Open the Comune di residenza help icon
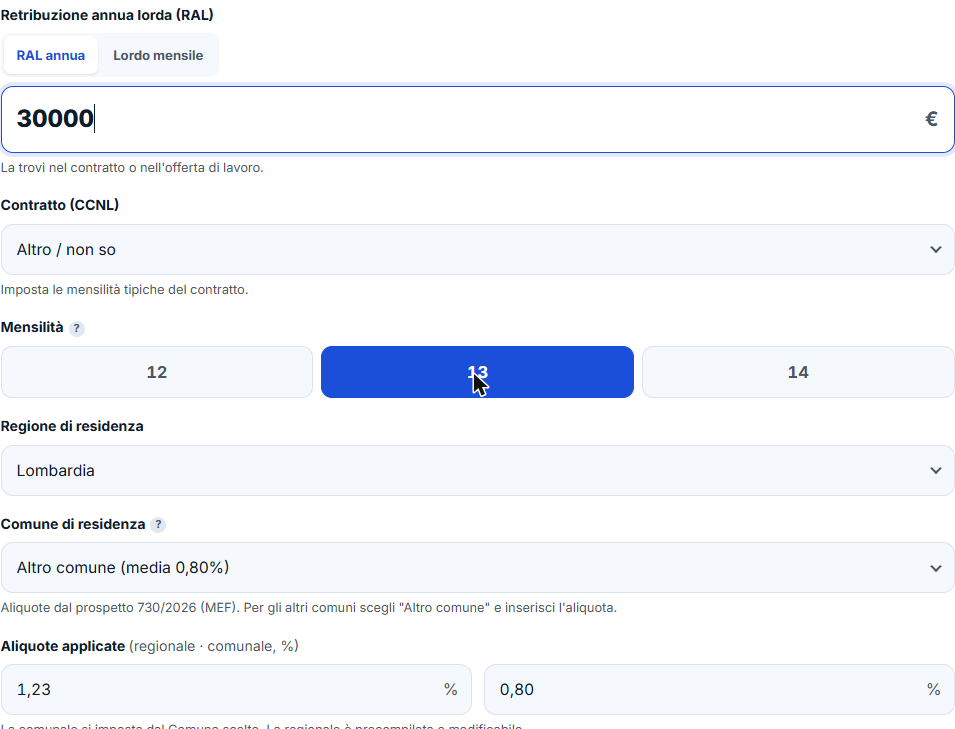The image size is (955, 729). coord(158,524)
